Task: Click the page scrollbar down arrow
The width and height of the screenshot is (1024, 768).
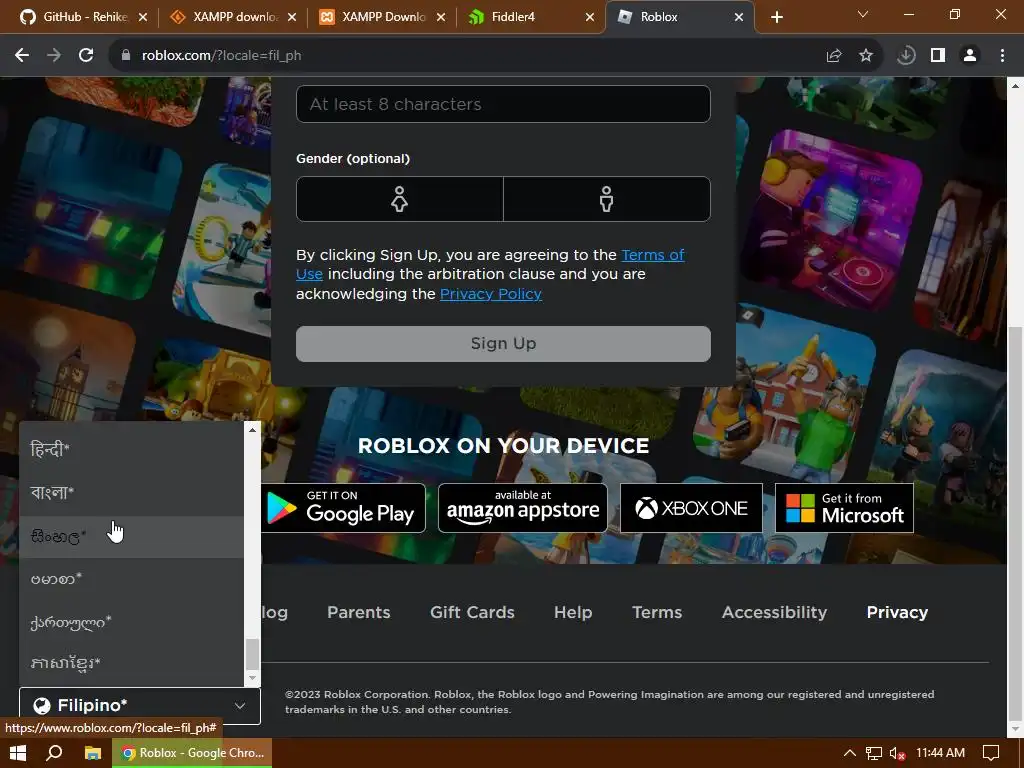Action: (x=1015, y=728)
